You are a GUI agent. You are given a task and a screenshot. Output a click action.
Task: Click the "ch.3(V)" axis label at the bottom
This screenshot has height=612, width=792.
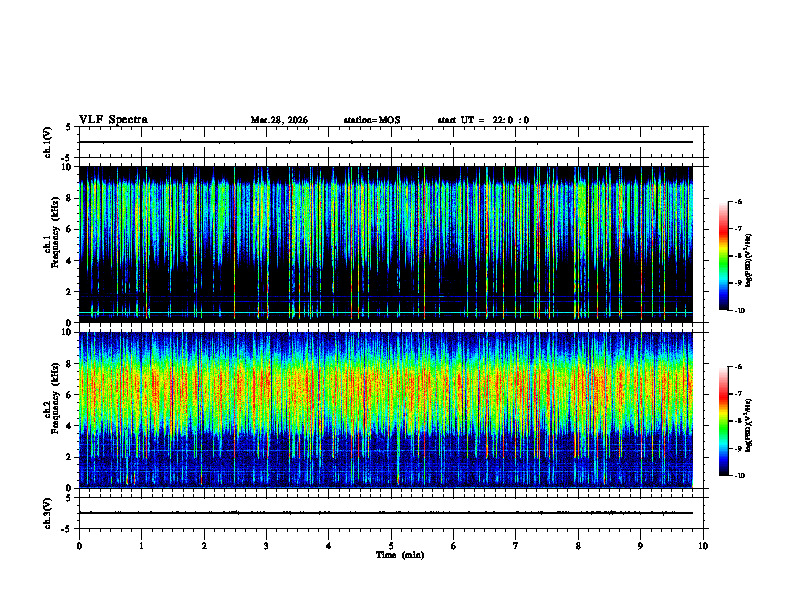(48, 513)
